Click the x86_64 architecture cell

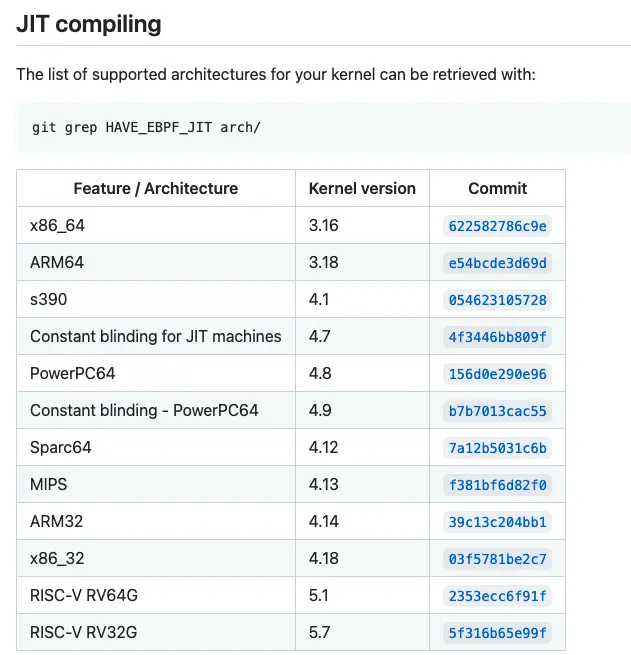tap(58, 226)
